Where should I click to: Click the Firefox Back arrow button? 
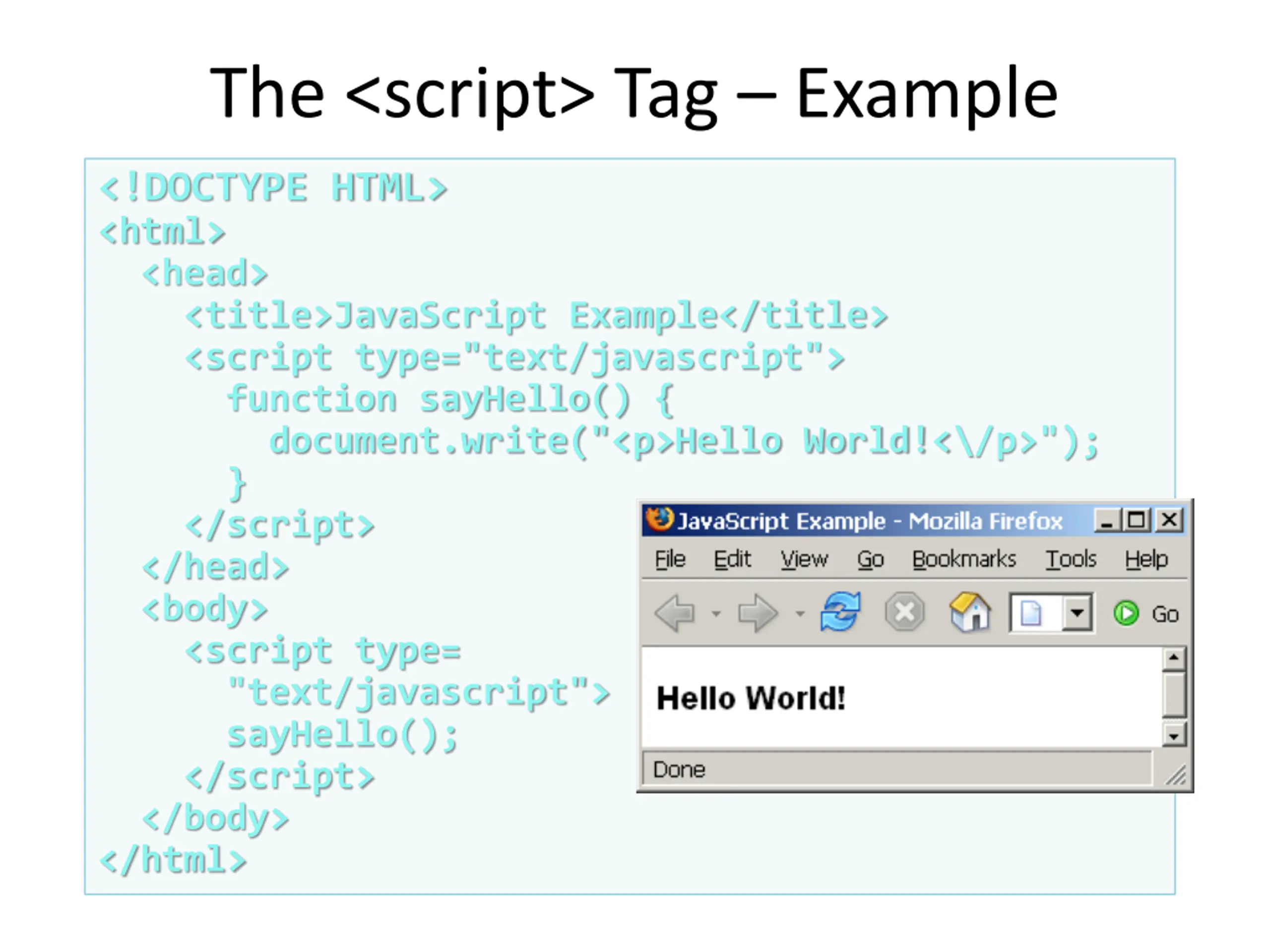675,613
